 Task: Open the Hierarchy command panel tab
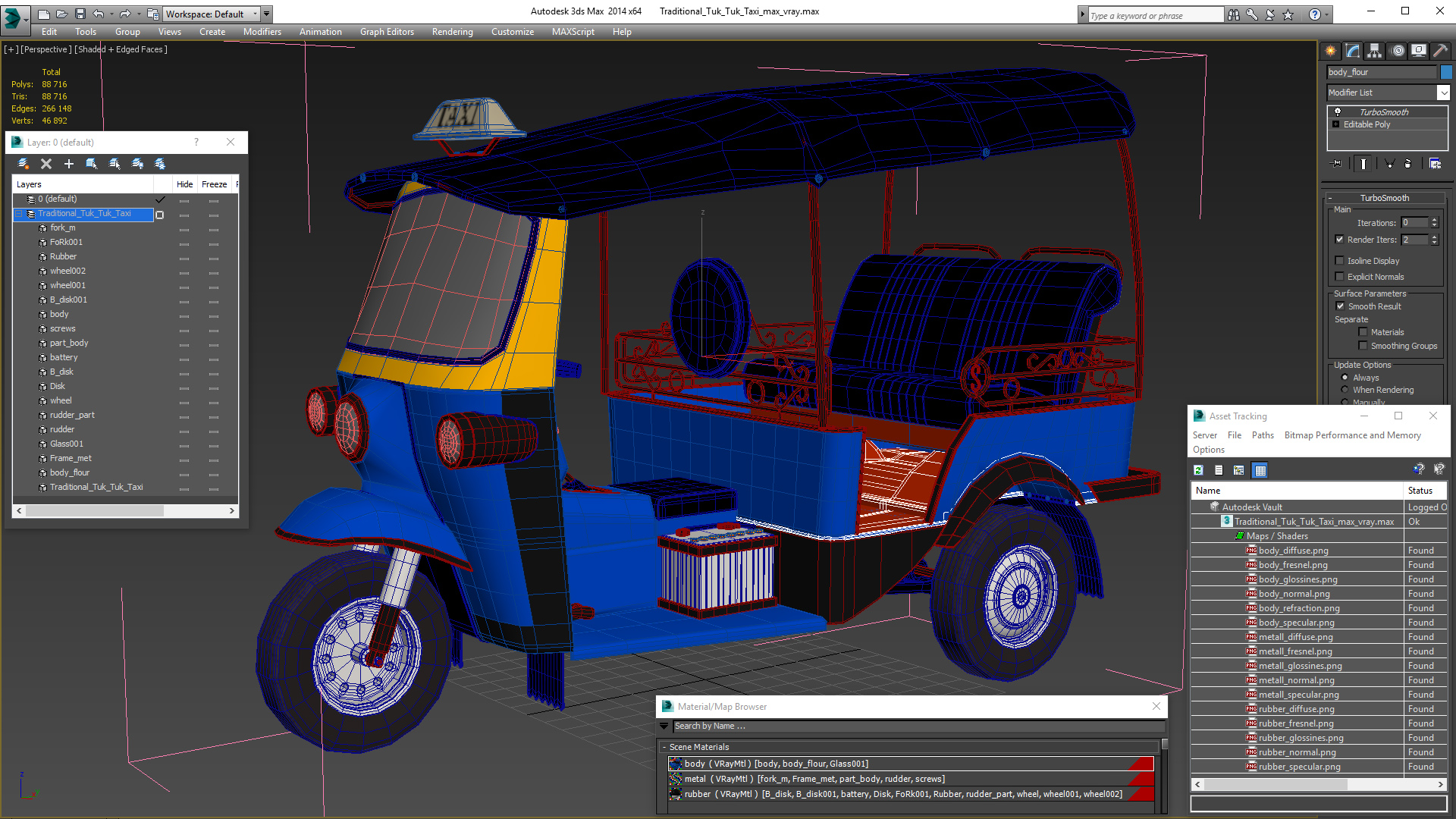1374,51
